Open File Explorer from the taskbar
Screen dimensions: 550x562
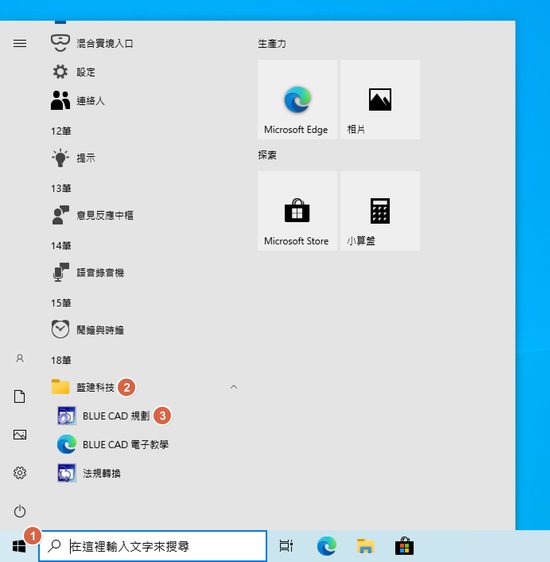365,546
